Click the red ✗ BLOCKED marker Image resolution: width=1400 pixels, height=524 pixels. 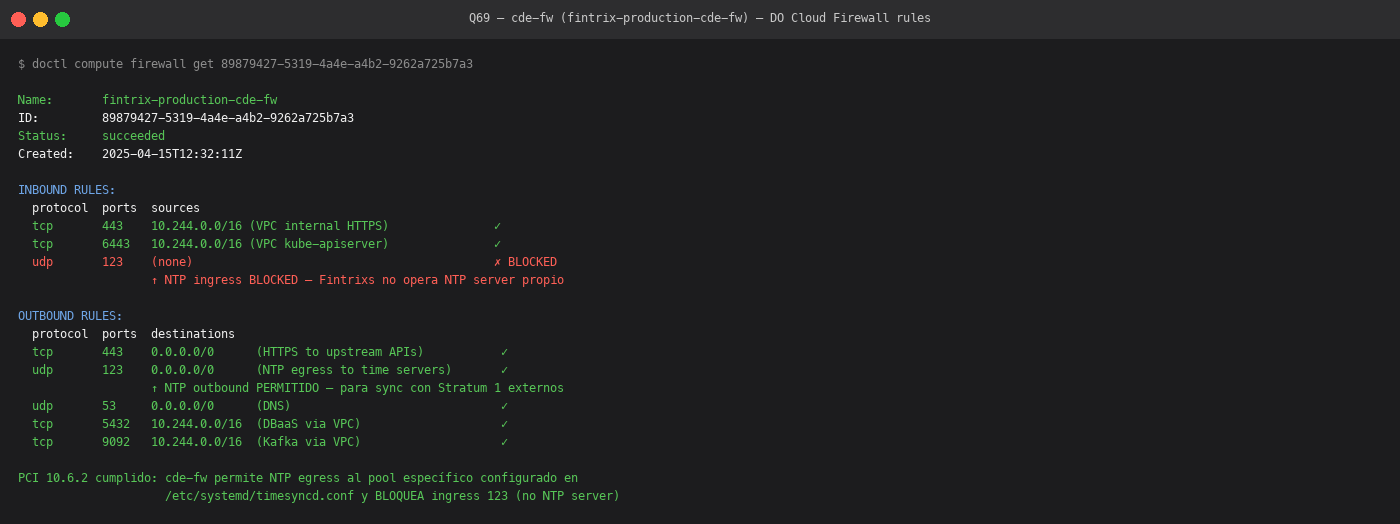(x=525, y=262)
